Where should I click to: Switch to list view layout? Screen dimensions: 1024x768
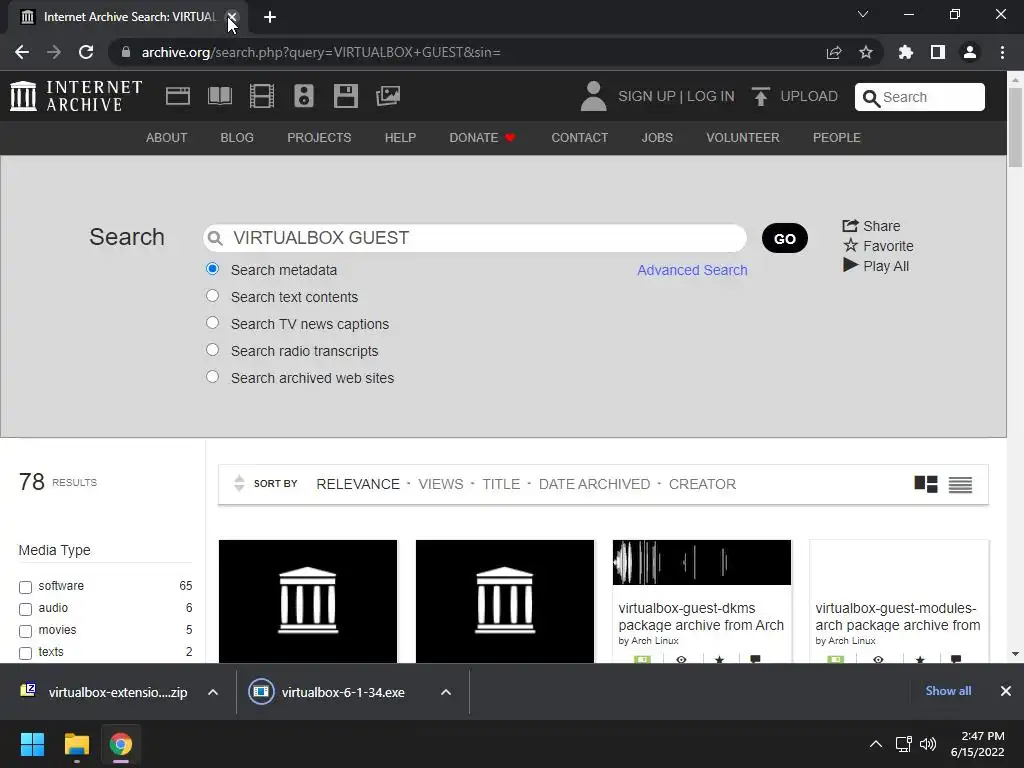(960, 485)
